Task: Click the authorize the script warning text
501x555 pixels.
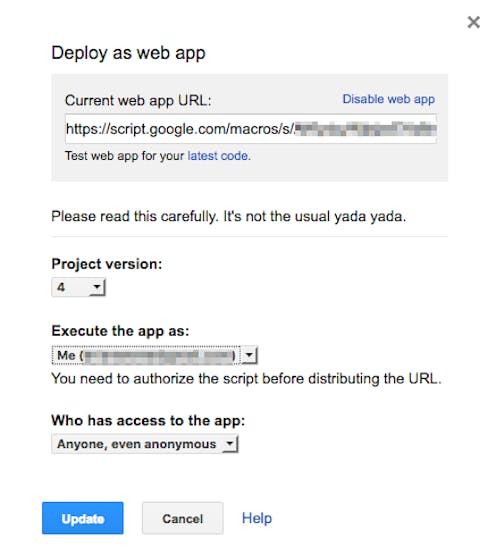Action: pos(246,379)
